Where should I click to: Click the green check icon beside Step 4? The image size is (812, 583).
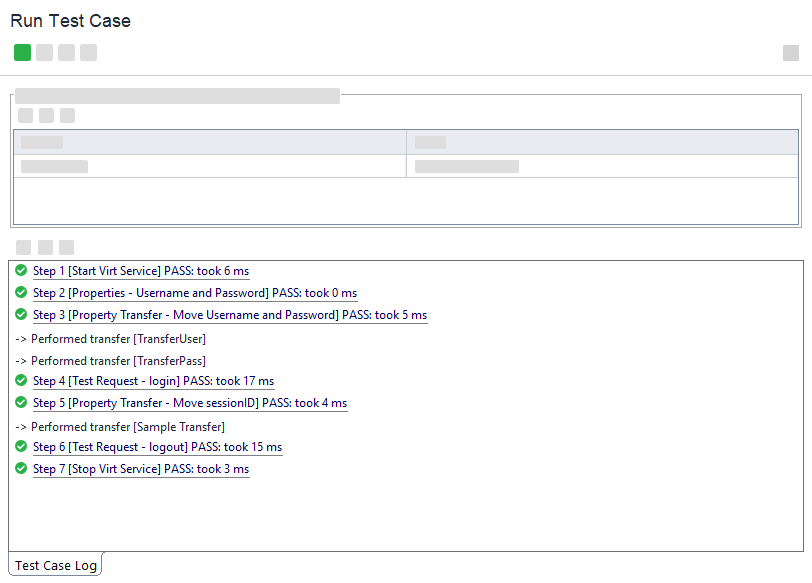pos(21,380)
